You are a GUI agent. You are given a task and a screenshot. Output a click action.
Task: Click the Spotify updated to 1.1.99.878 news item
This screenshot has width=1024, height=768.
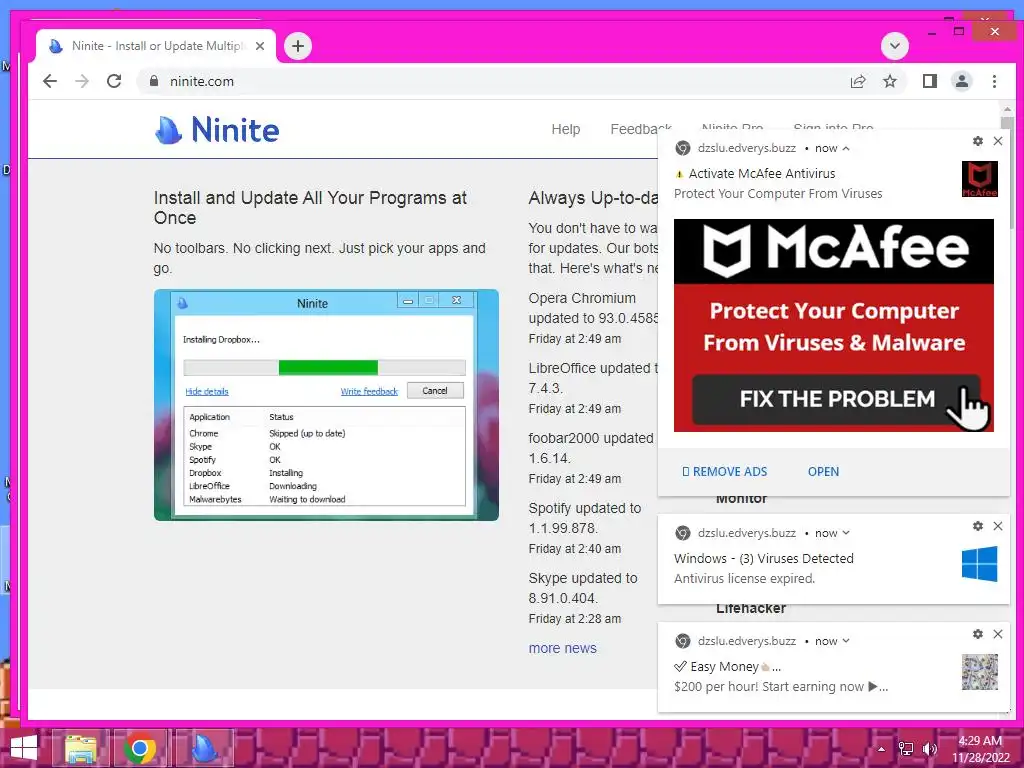click(585, 518)
